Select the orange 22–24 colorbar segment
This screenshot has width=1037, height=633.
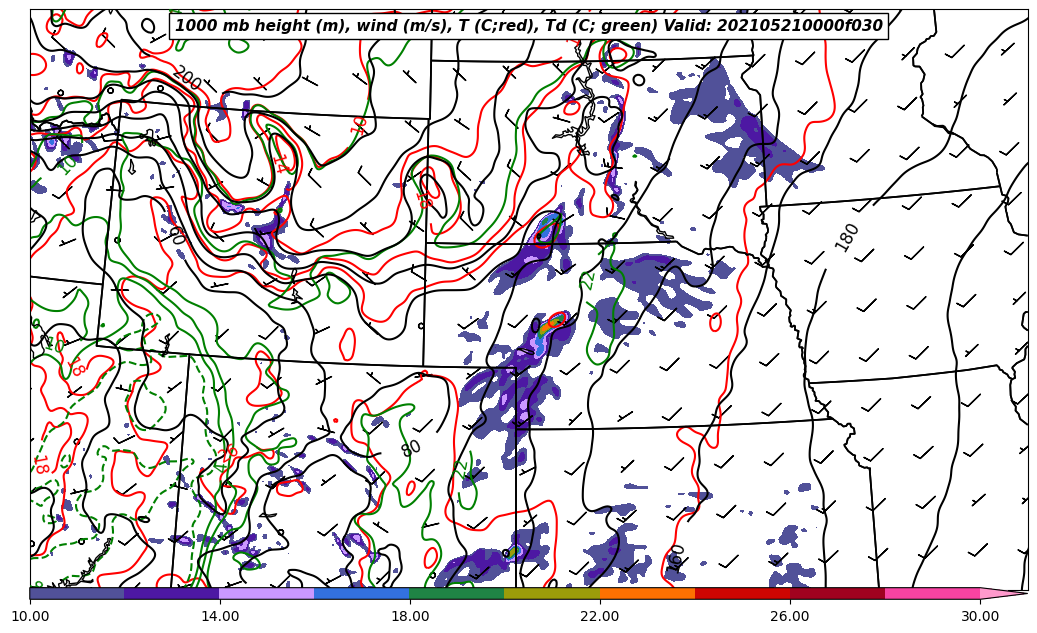tap(647, 593)
